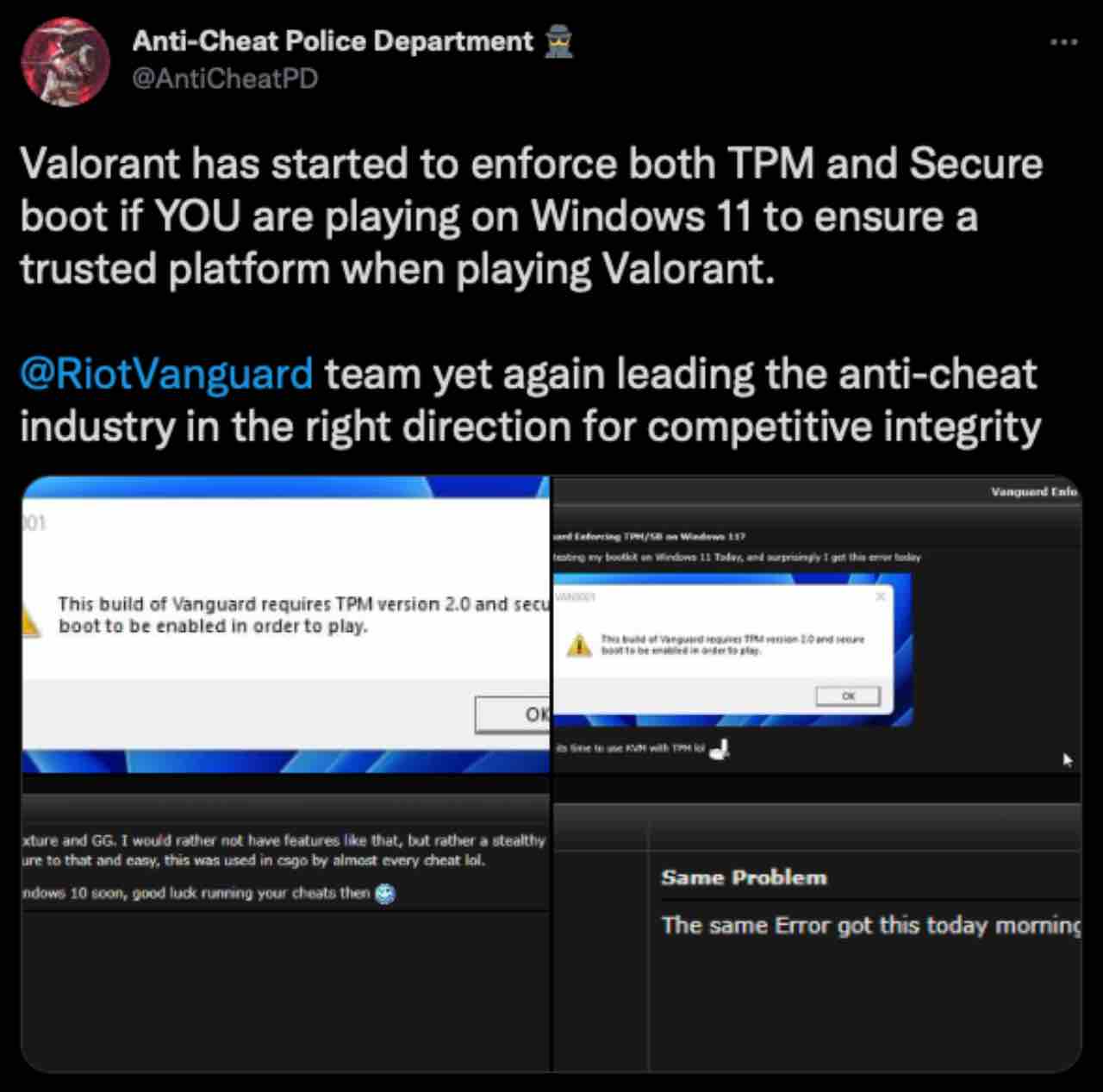Click the toilet emoji after KVM with TPM text
This screenshot has width=1103, height=1092.
720,750
